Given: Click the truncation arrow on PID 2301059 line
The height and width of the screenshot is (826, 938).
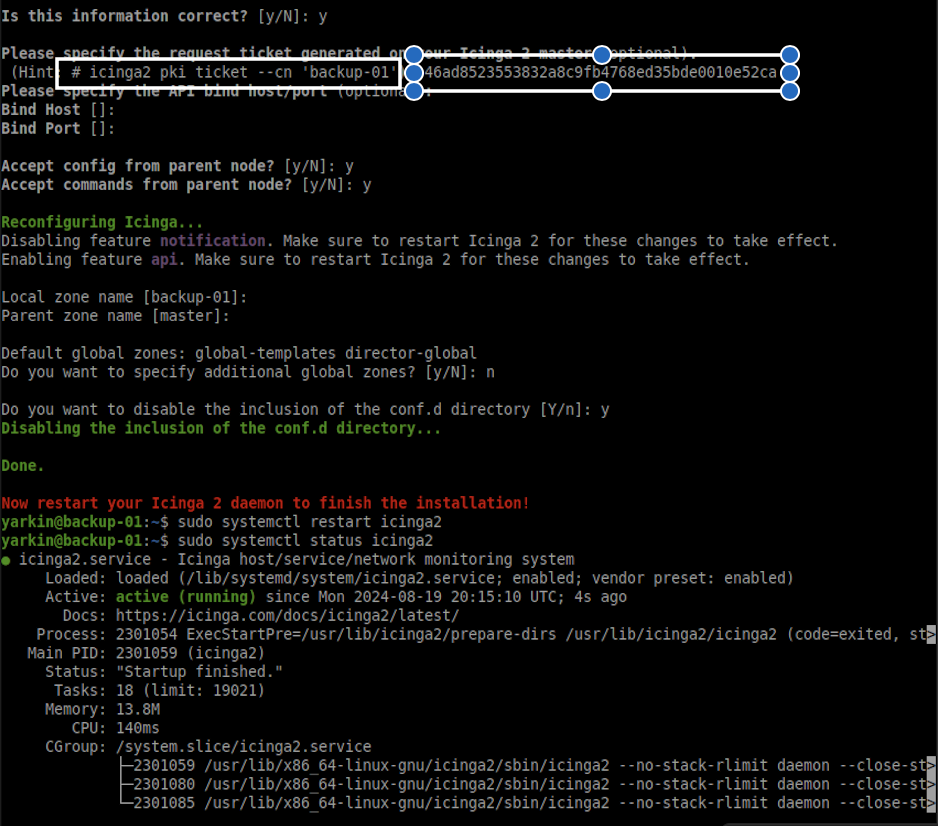Looking at the screenshot, I should click(x=931, y=766).
